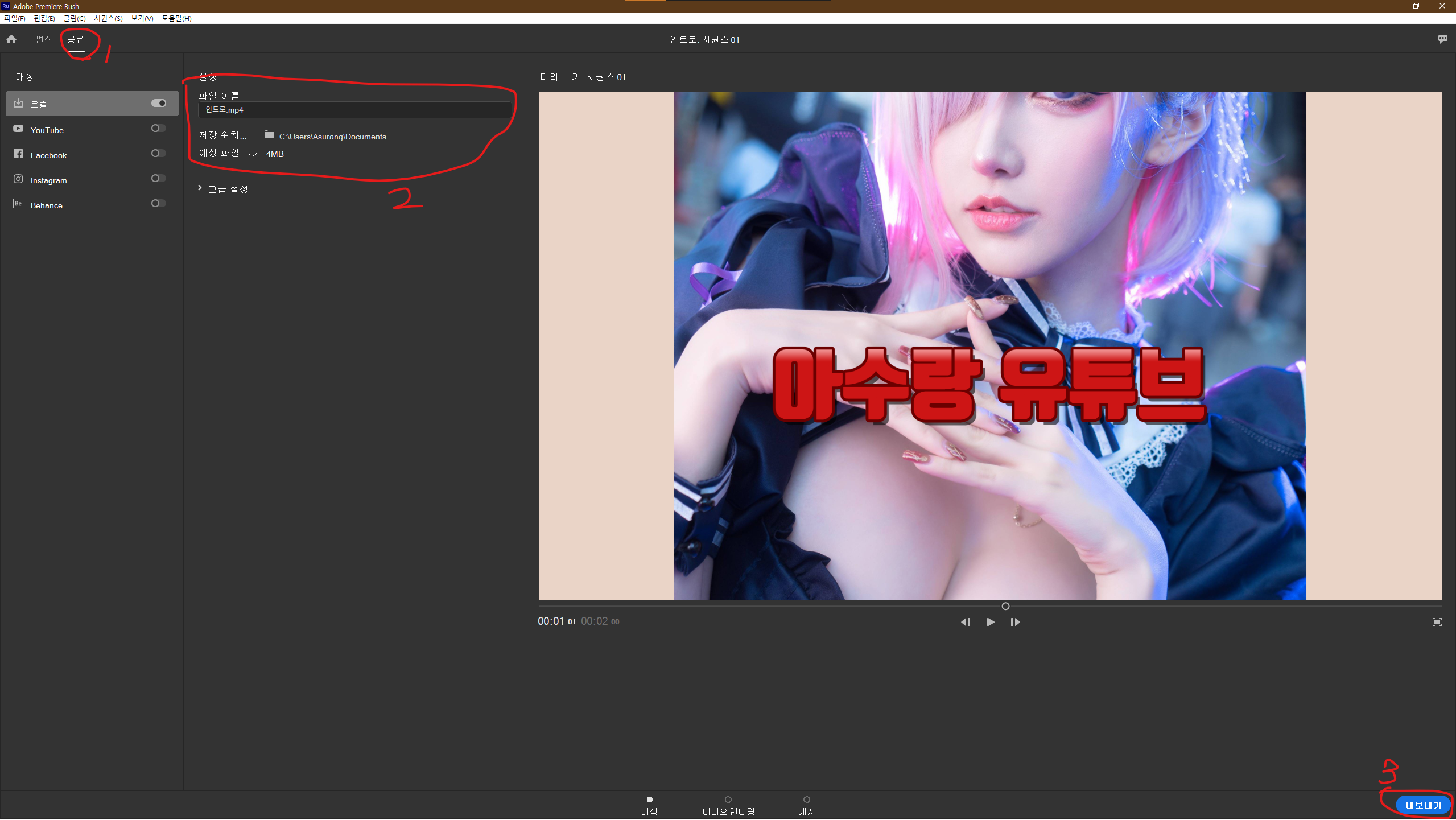Click the save location folder icon

tap(270, 135)
